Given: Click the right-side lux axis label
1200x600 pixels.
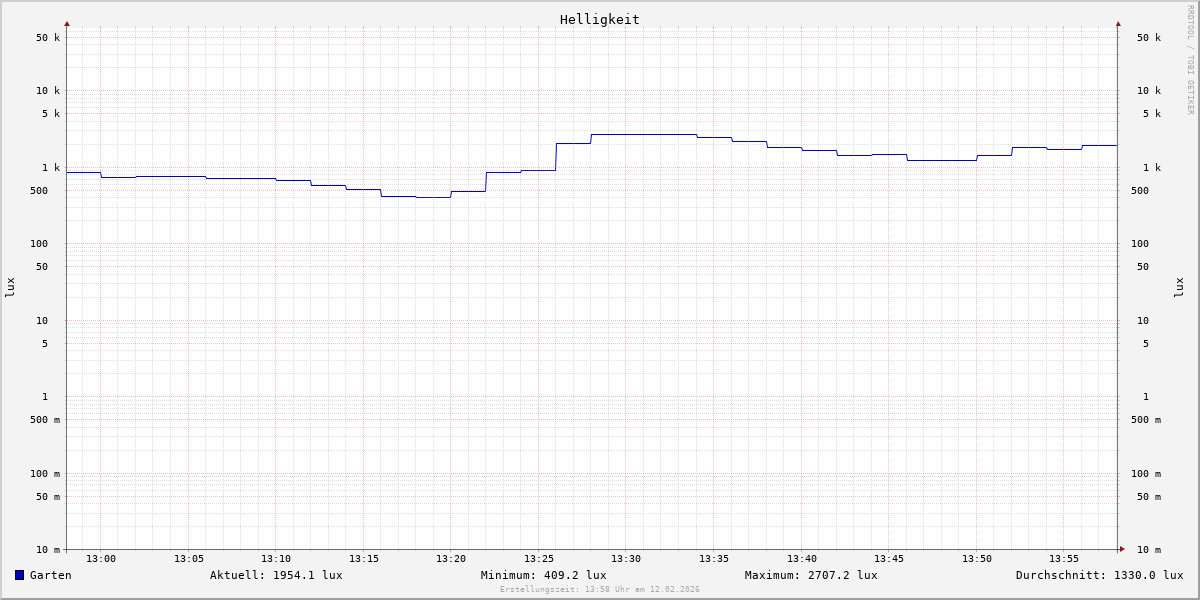Looking at the screenshot, I should pos(1179,287).
